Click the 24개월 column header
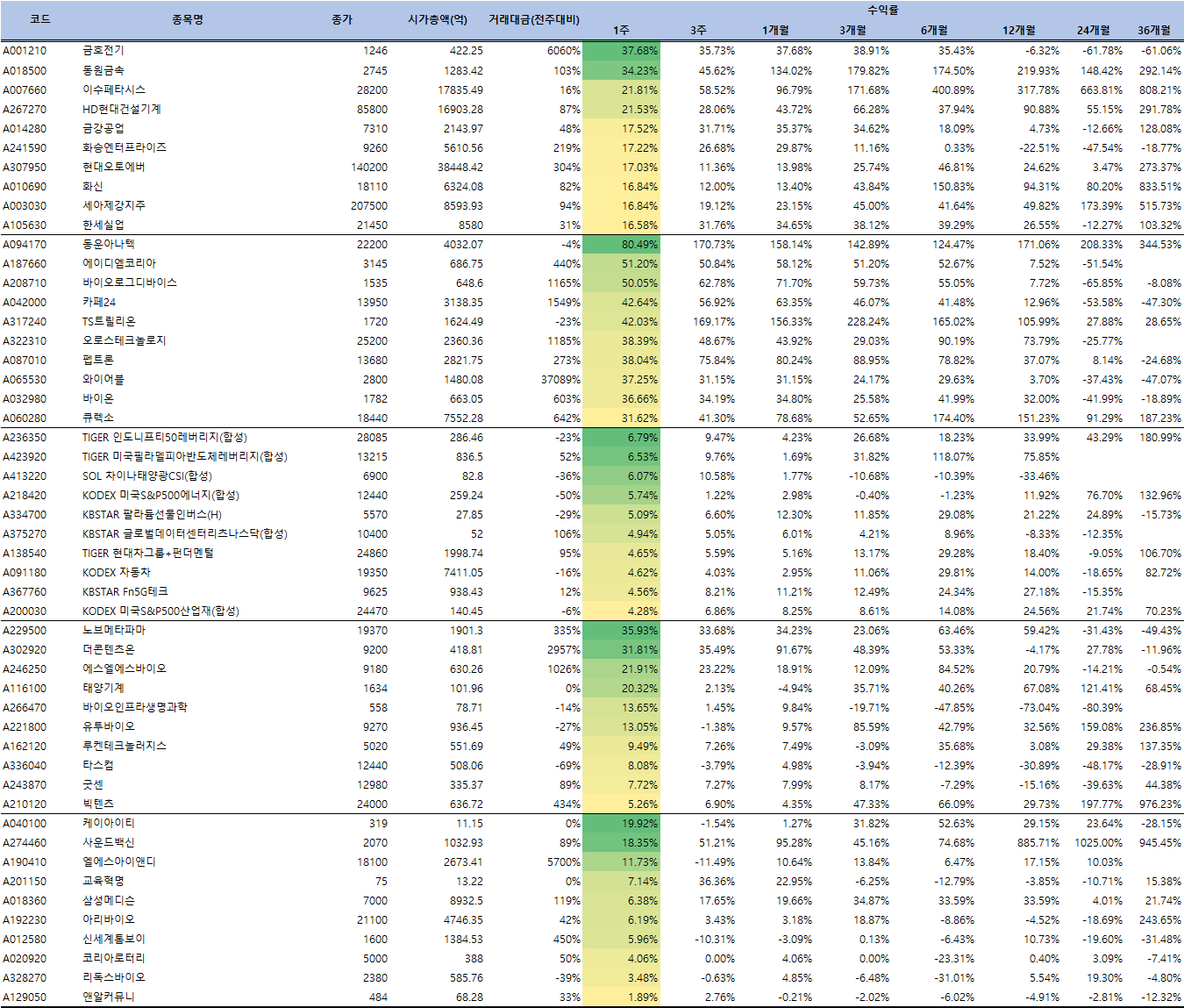The height and width of the screenshot is (1008, 1184). (x=1094, y=31)
